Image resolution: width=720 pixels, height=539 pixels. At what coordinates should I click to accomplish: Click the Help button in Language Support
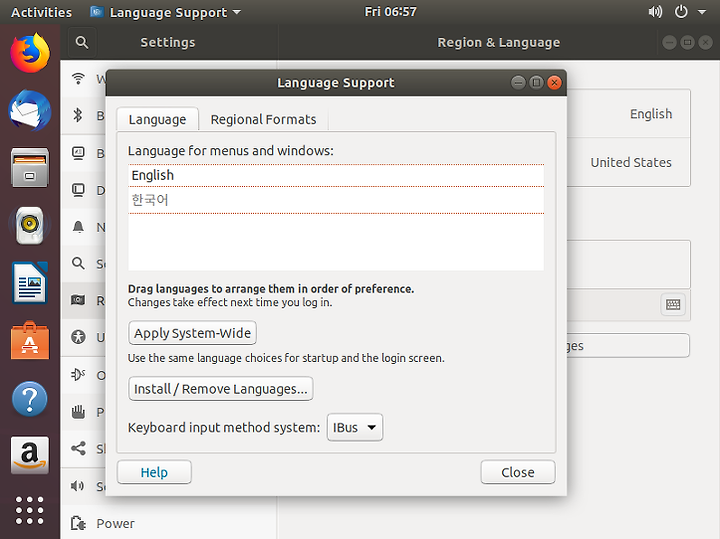(x=154, y=472)
